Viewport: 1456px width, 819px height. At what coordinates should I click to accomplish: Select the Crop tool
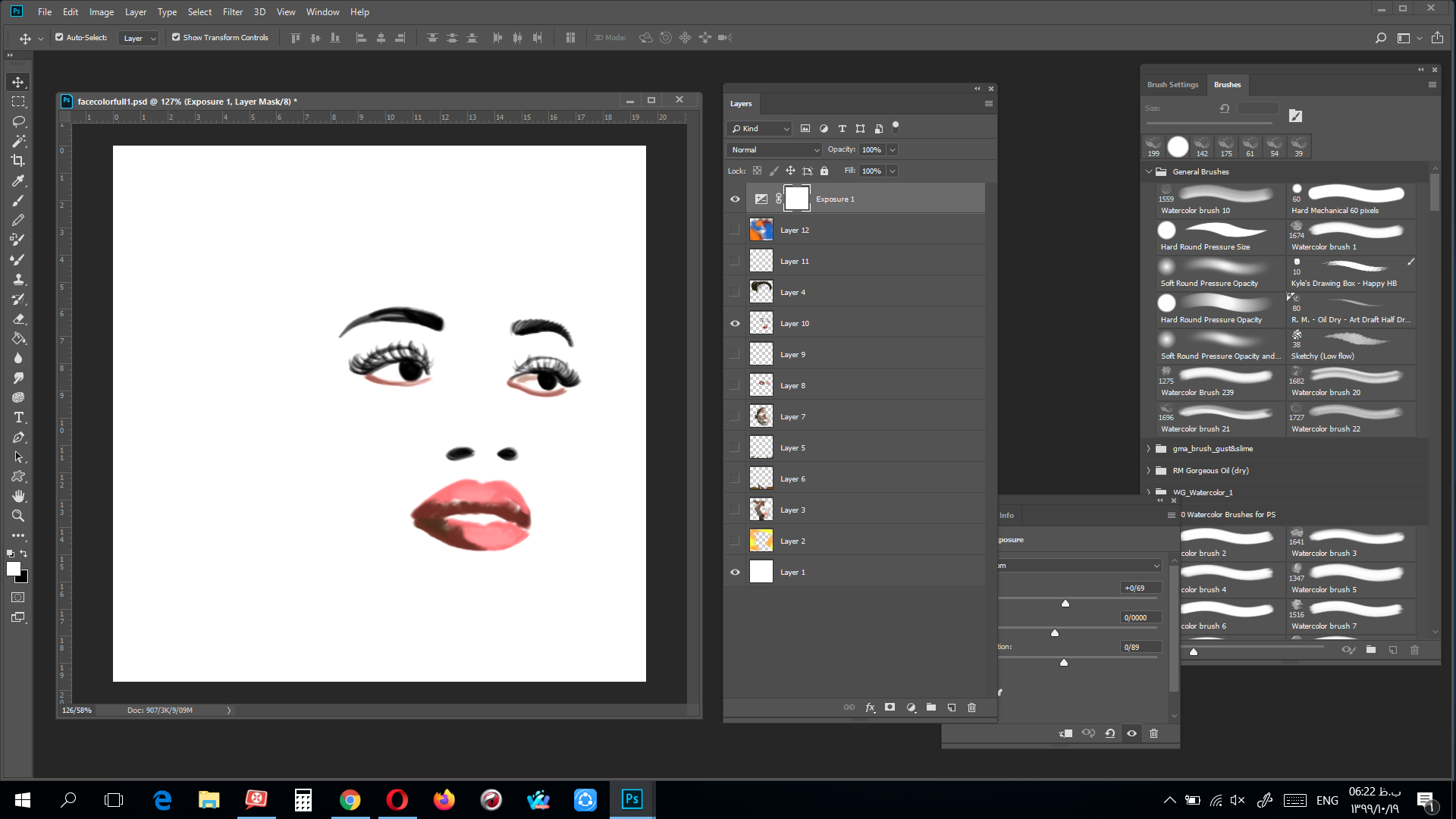coord(18,161)
